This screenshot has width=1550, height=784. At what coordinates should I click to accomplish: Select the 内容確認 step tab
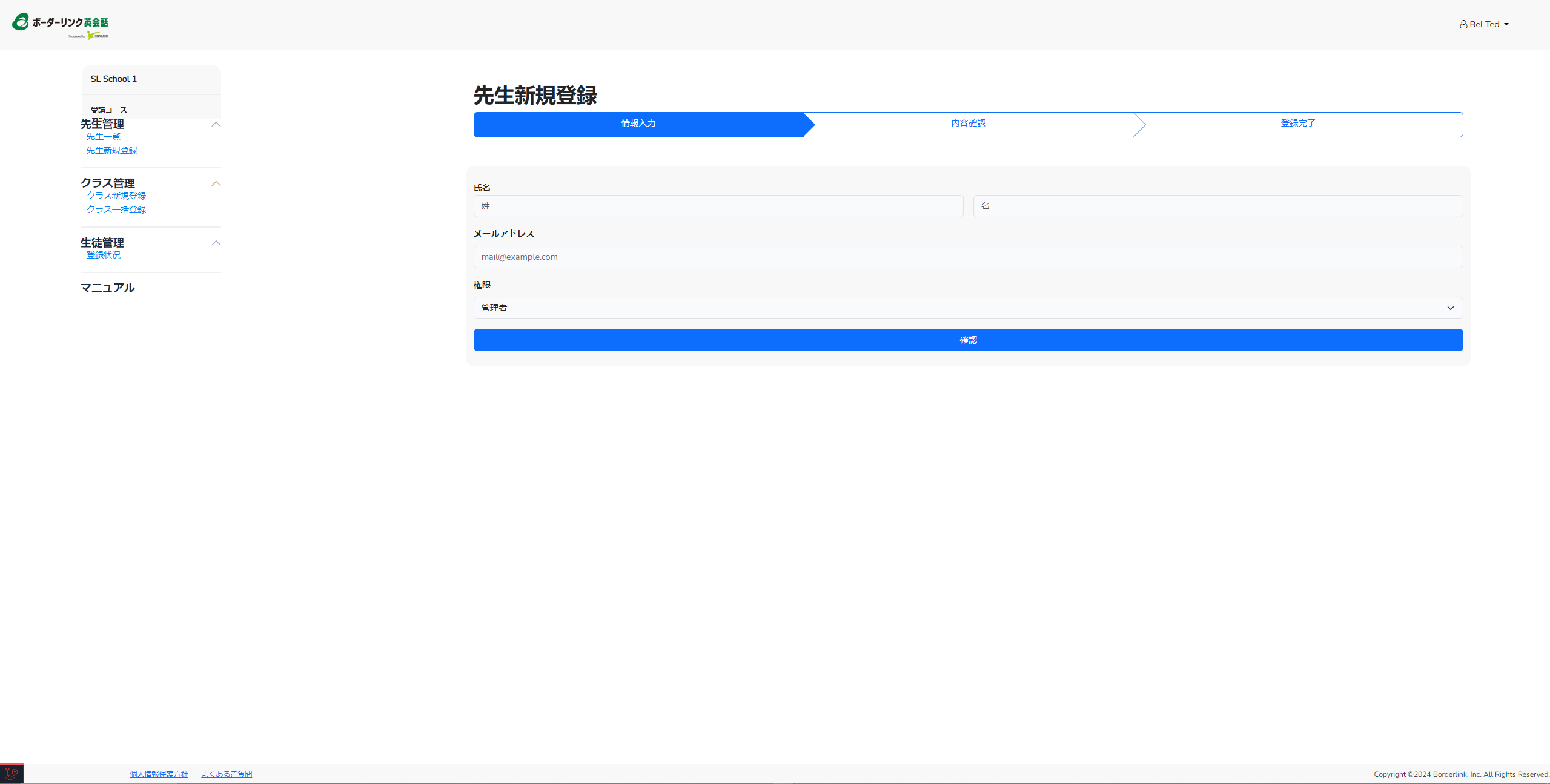pyautogui.click(x=967, y=124)
